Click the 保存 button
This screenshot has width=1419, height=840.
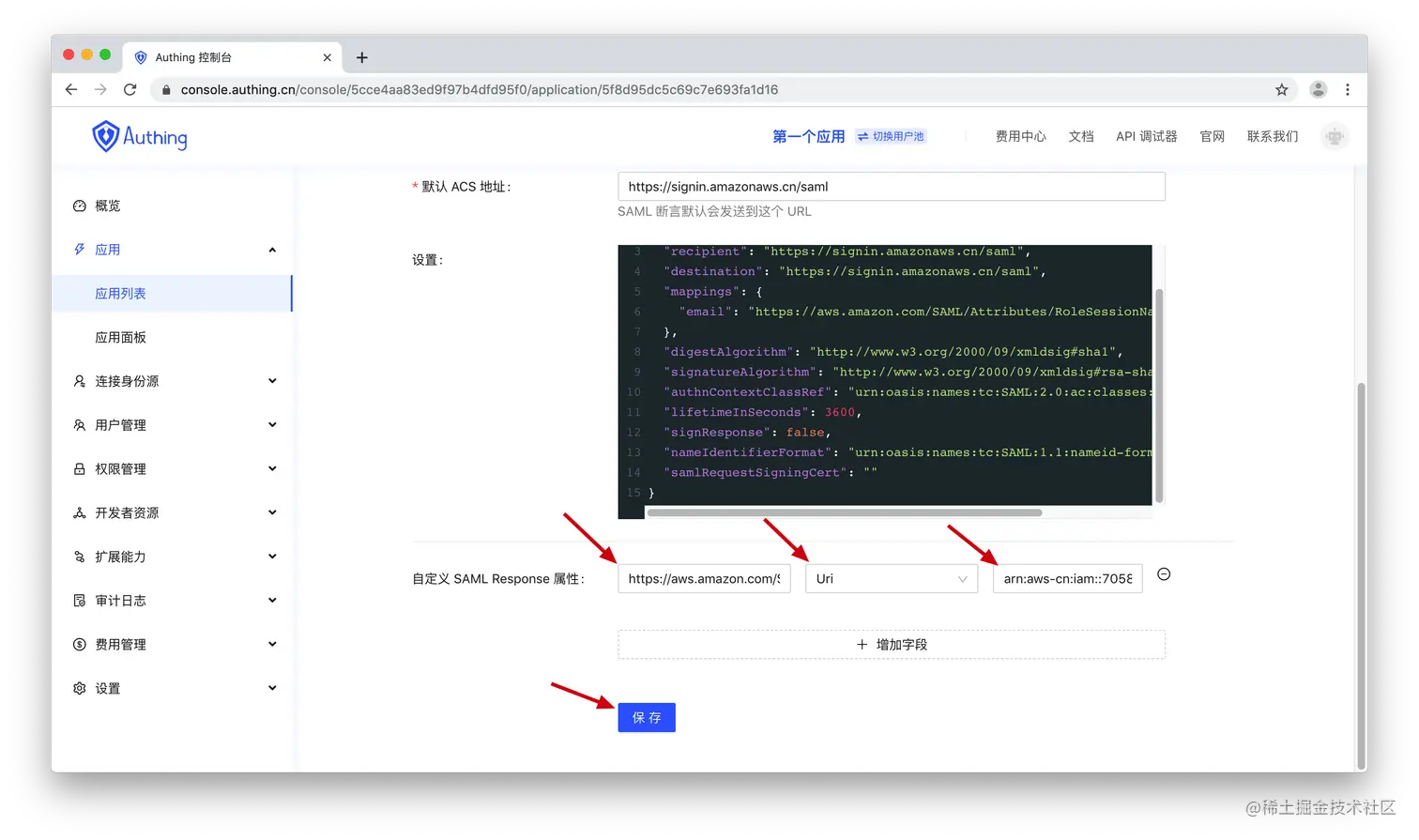tap(647, 718)
